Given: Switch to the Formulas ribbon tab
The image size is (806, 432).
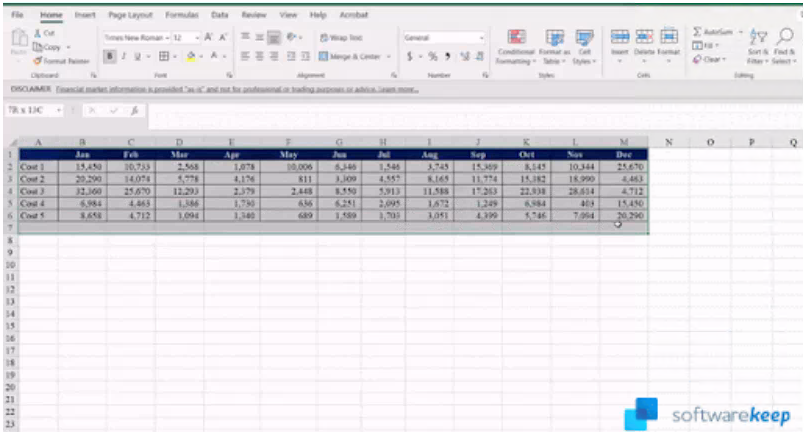Looking at the screenshot, I should pyautogui.click(x=184, y=16).
